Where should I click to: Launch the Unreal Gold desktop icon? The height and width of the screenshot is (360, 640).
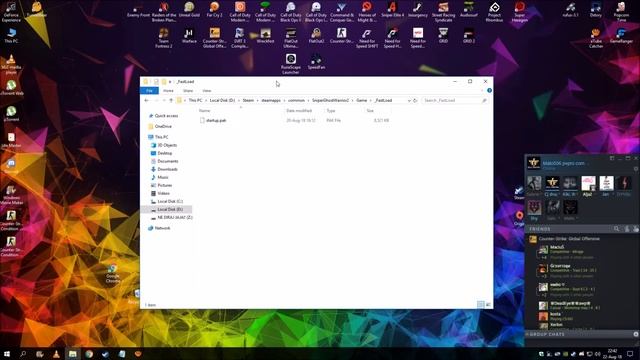[189, 10]
